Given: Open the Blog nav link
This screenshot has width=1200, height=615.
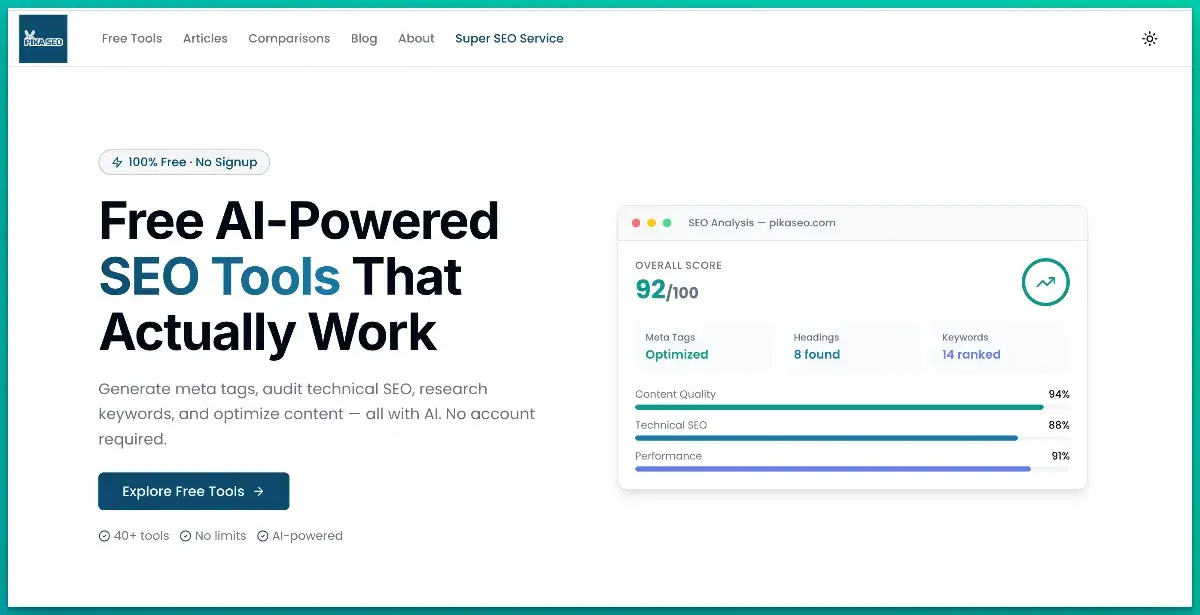Looking at the screenshot, I should [364, 39].
